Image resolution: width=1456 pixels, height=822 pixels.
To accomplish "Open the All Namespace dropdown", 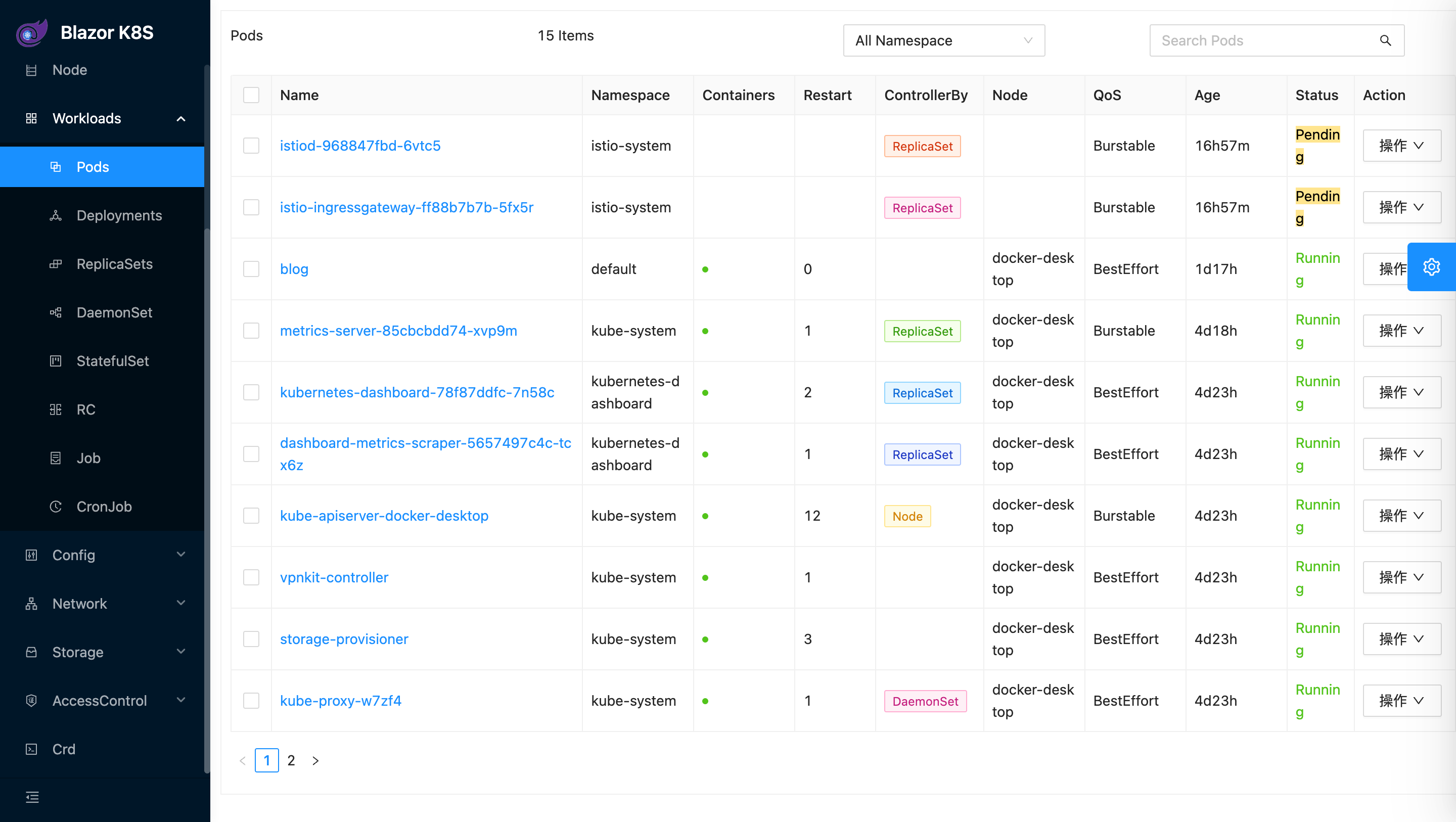I will pyautogui.click(x=943, y=41).
